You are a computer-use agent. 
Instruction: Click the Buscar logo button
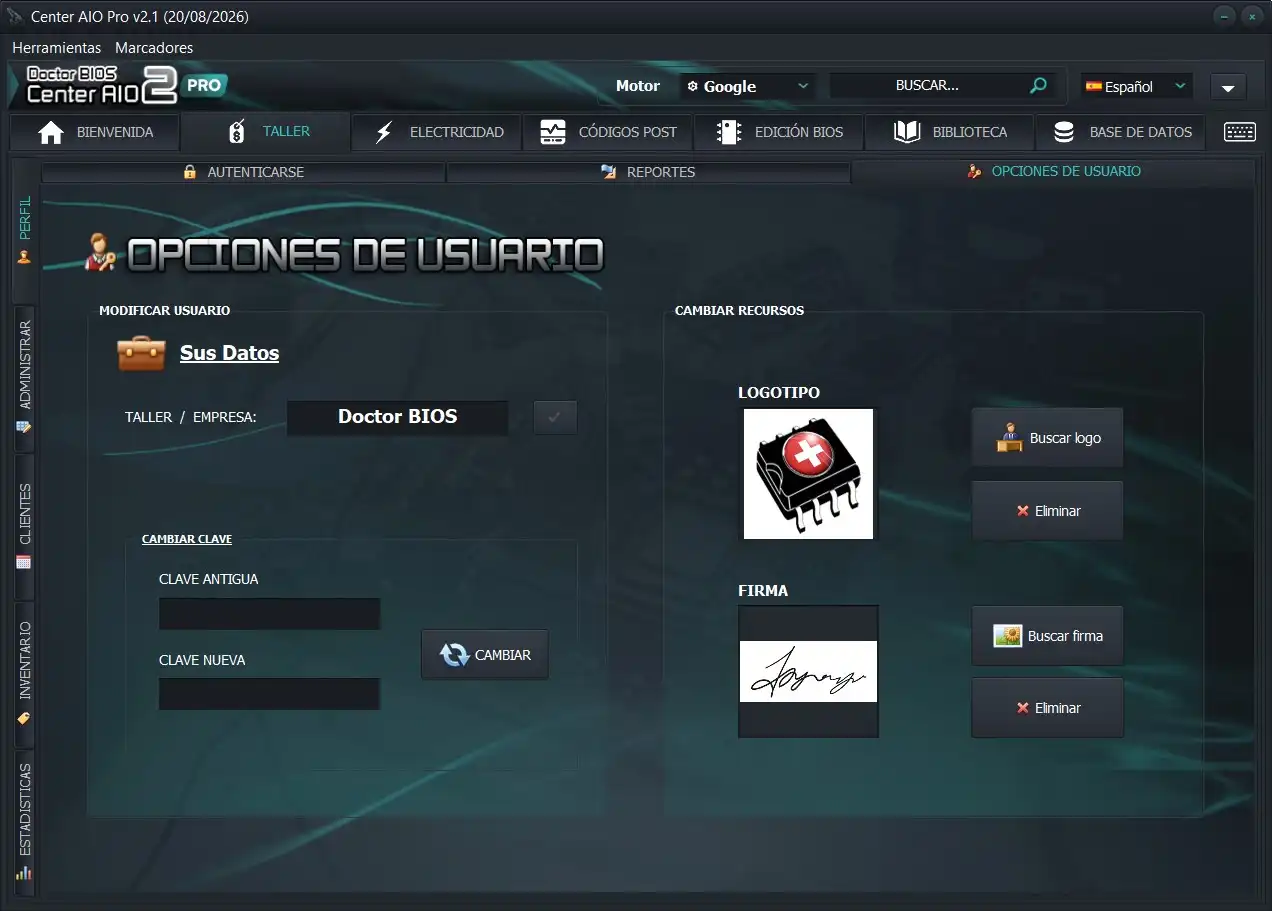(x=1047, y=437)
